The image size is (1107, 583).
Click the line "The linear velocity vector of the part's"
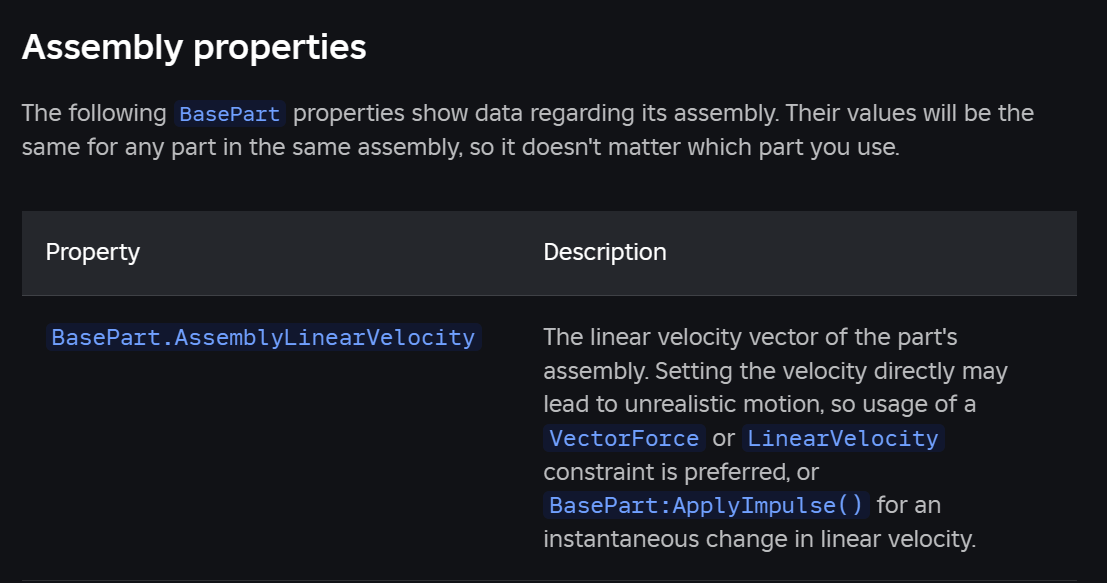point(750,337)
